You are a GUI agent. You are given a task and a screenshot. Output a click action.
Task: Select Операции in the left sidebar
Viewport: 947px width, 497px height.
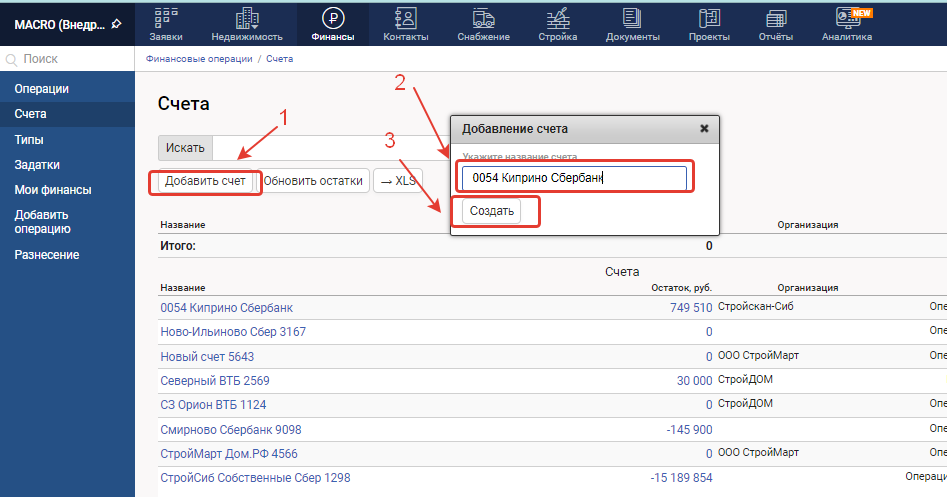(x=41, y=89)
